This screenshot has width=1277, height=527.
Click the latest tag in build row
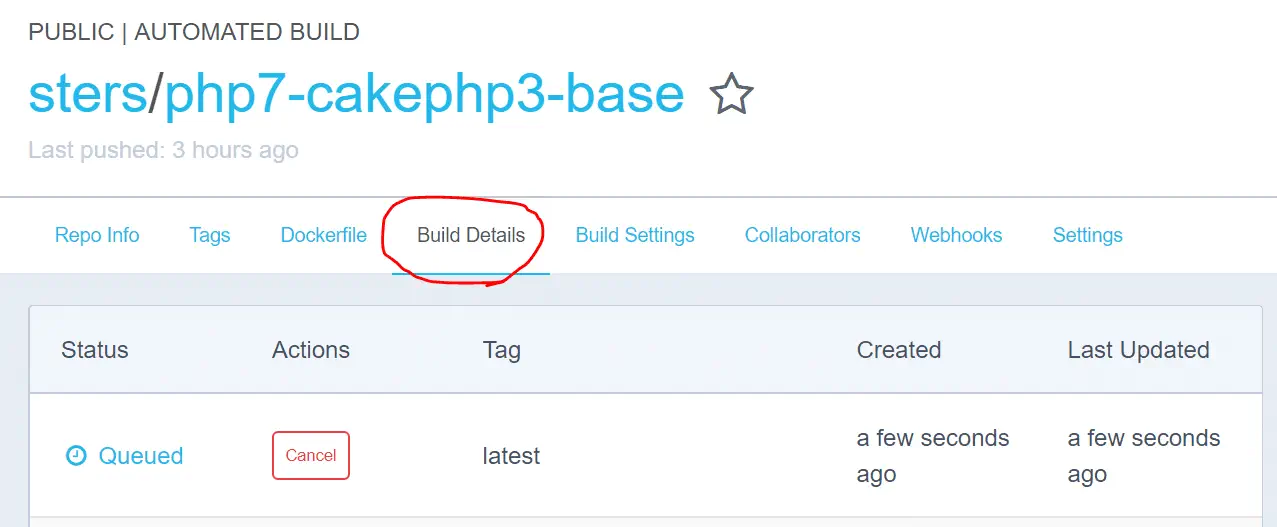[511, 456]
